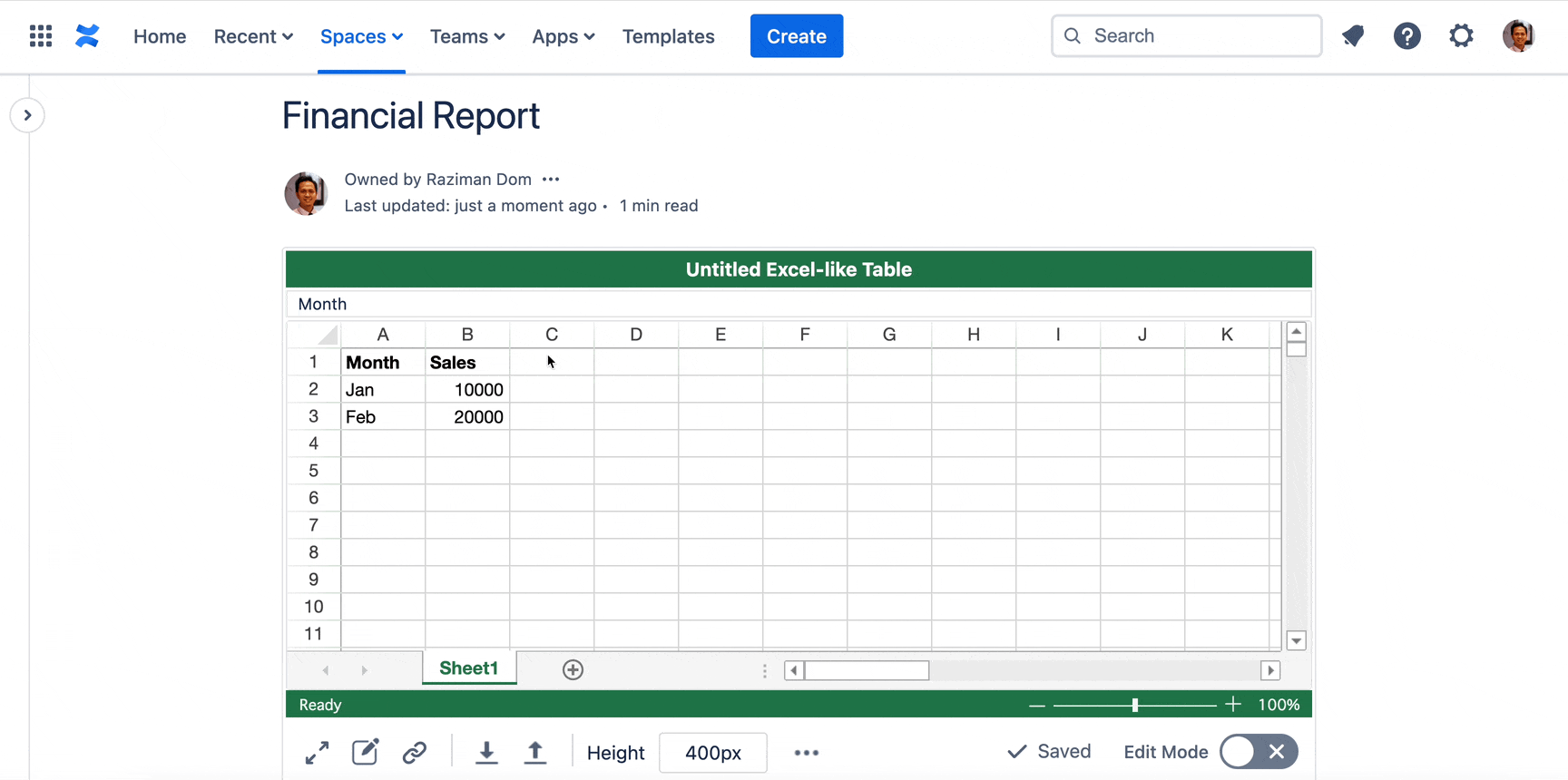Screen dimensions: 1568x780
Task: Open the help question mark icon
Action: pyautogui.click(x=1406, y=36)
